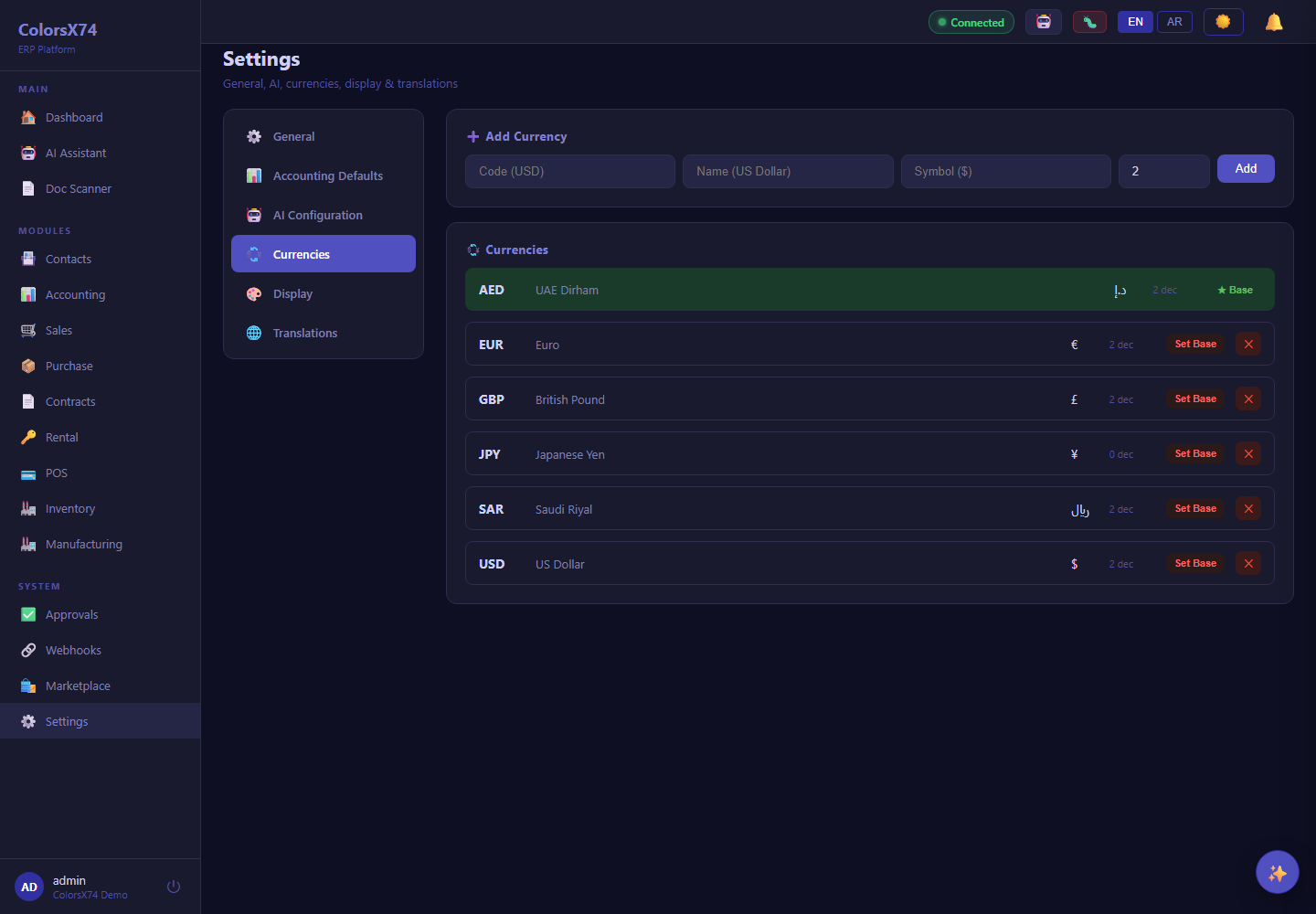Click the Base star badge on AED
Image resolution: width=1316 pixels, height=914 pixels.
tap(1235, 290)
